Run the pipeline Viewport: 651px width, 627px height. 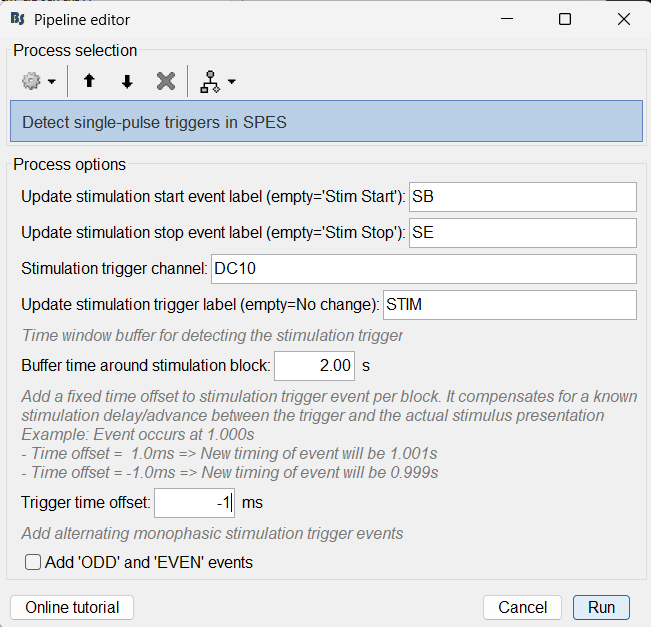[601, 607]
